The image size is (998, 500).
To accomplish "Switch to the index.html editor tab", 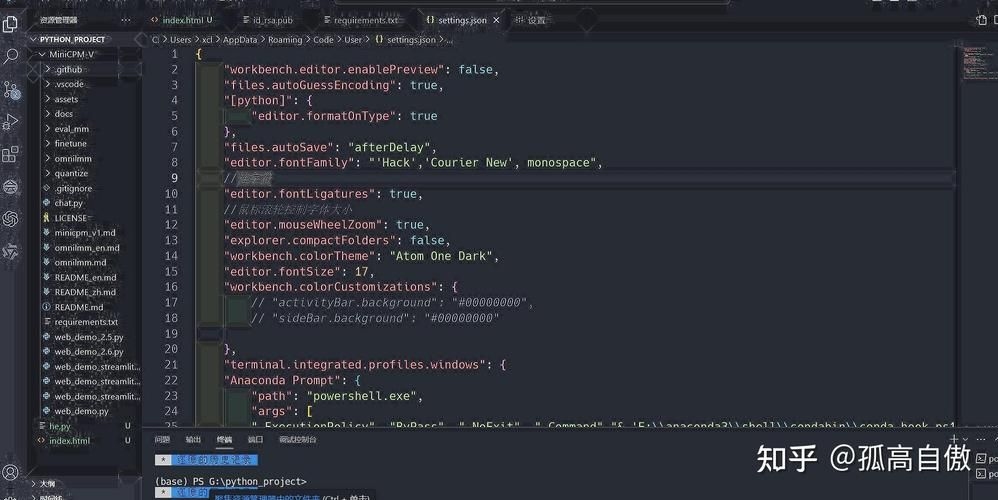I will [186, 20].
